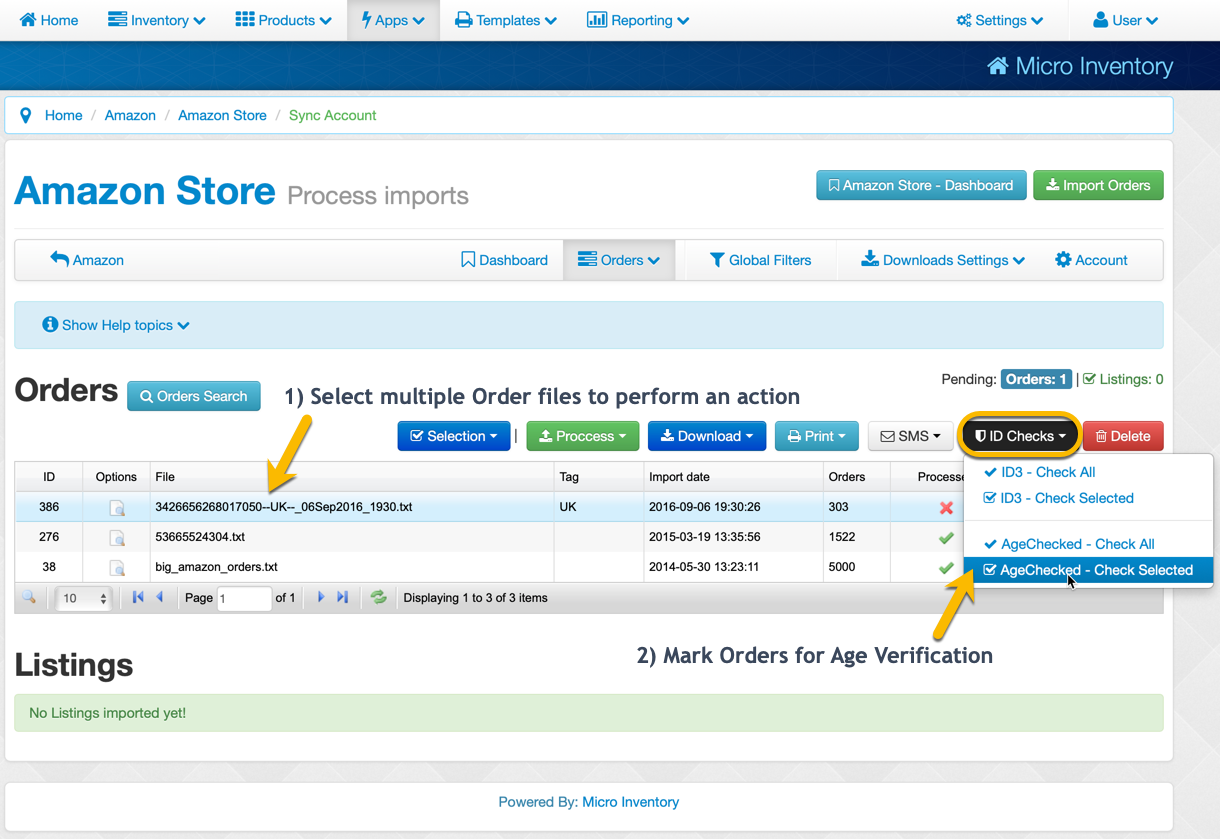This screenshot has height=839, width=1220.
Task: Expand the Orders tab dropdown
Action: click(x=619, y=260)
